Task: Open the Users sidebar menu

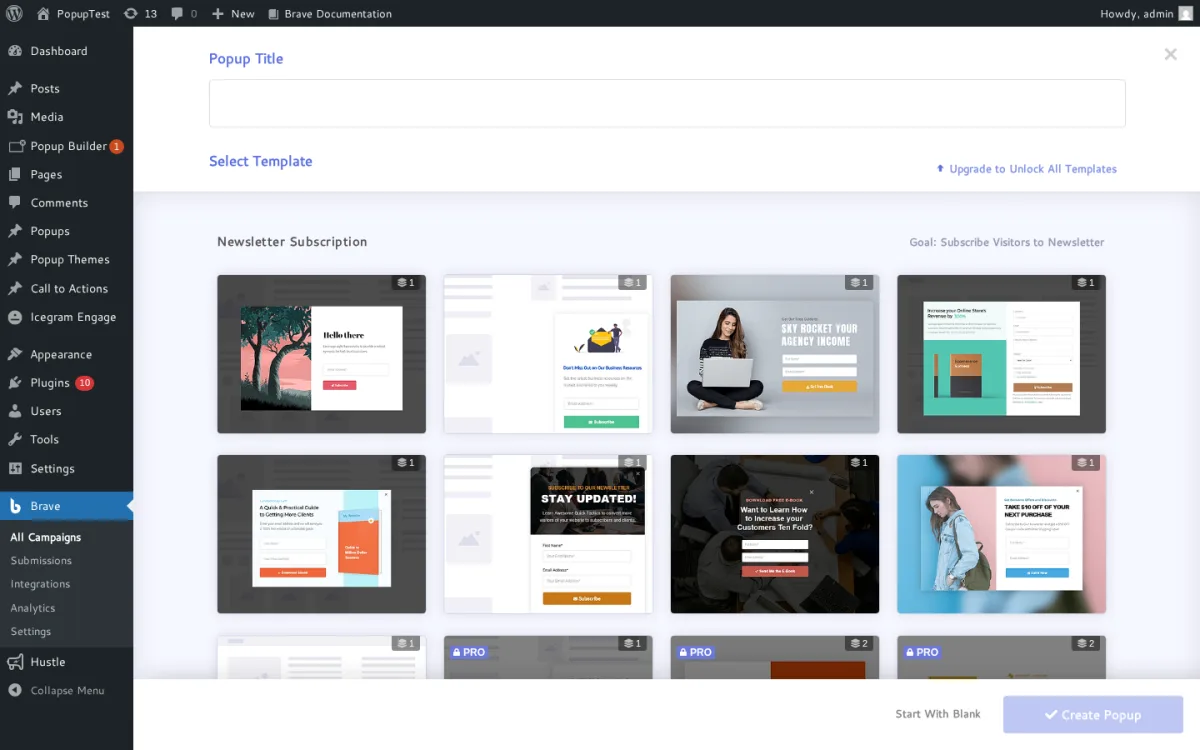Action: (66, 411)
